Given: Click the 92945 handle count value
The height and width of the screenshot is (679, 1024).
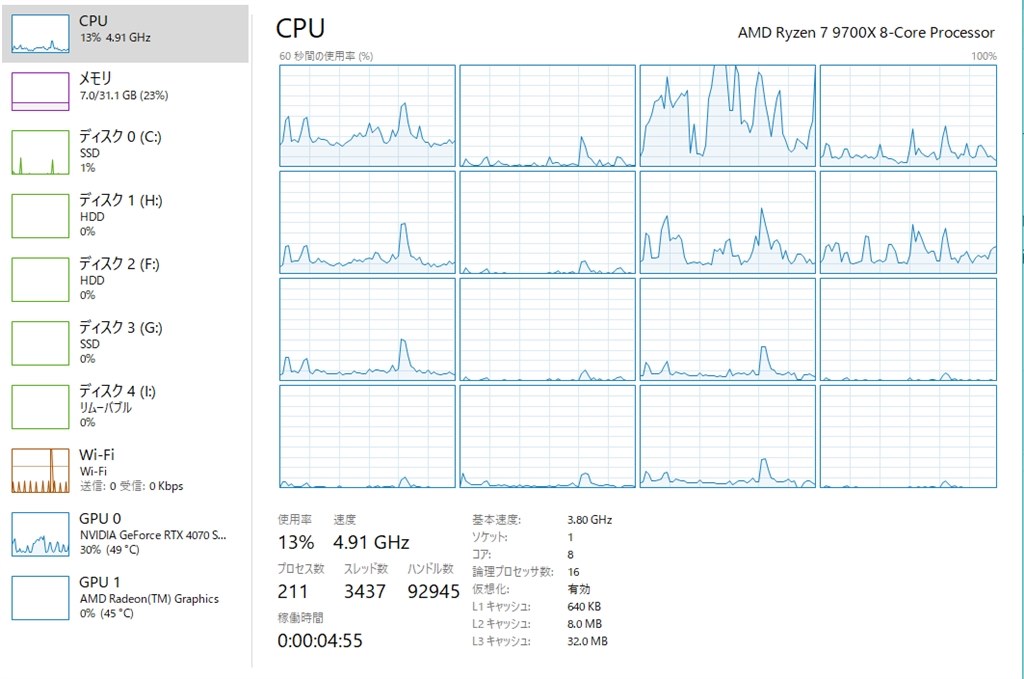Looking at the screenshot, I should click(434, 592).
